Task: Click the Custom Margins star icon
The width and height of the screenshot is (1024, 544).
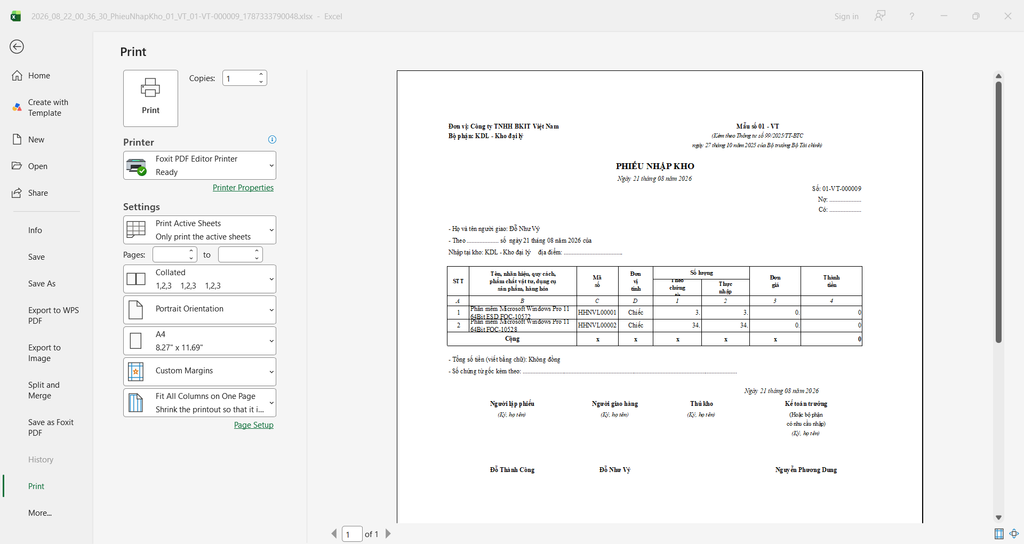Action: (136, 372)
